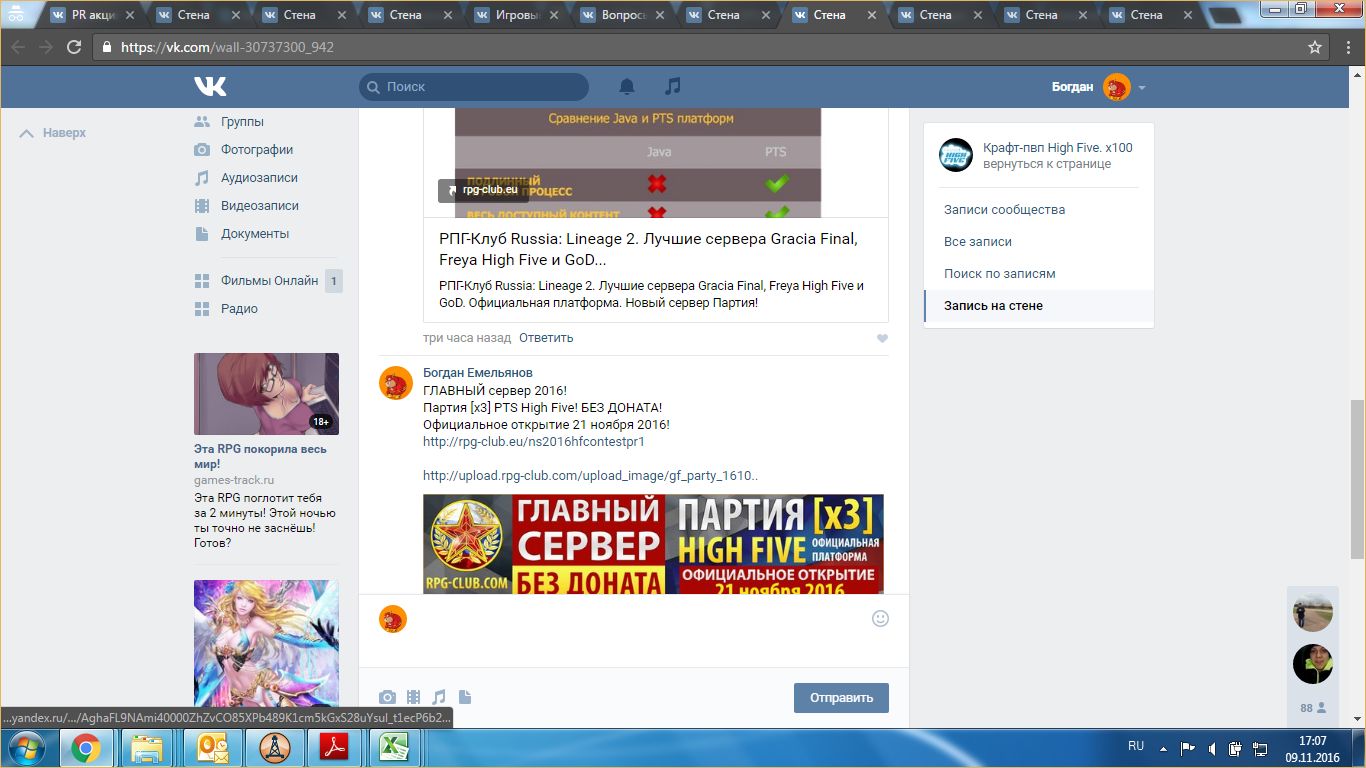This screenshot has height=768, width=1366.
Task: Open the ГЛАВНЫЙ СЕРВЕР banner image
Action: [653, 544]
